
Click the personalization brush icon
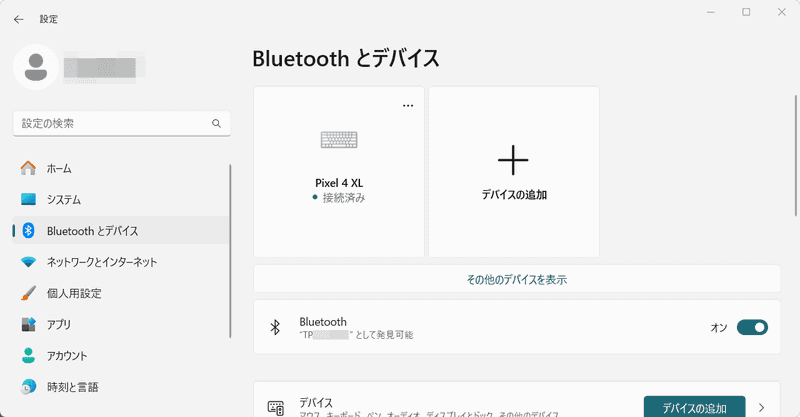pyautogui.click(x=28, y=293)
